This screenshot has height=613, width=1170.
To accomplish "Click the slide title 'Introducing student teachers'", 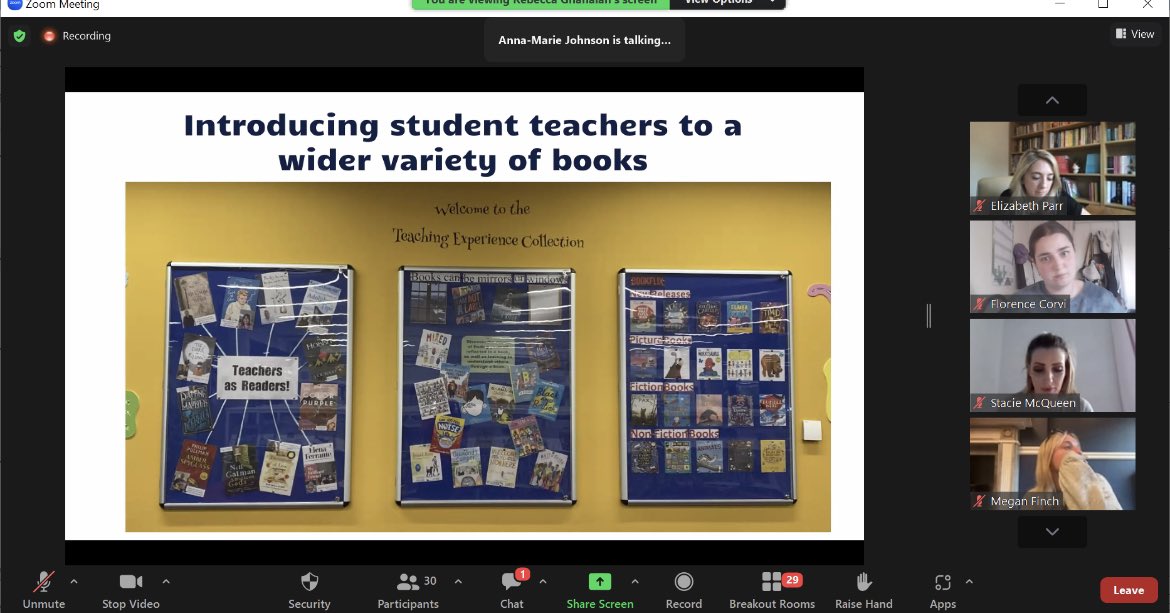I will (x=463, y=142).
